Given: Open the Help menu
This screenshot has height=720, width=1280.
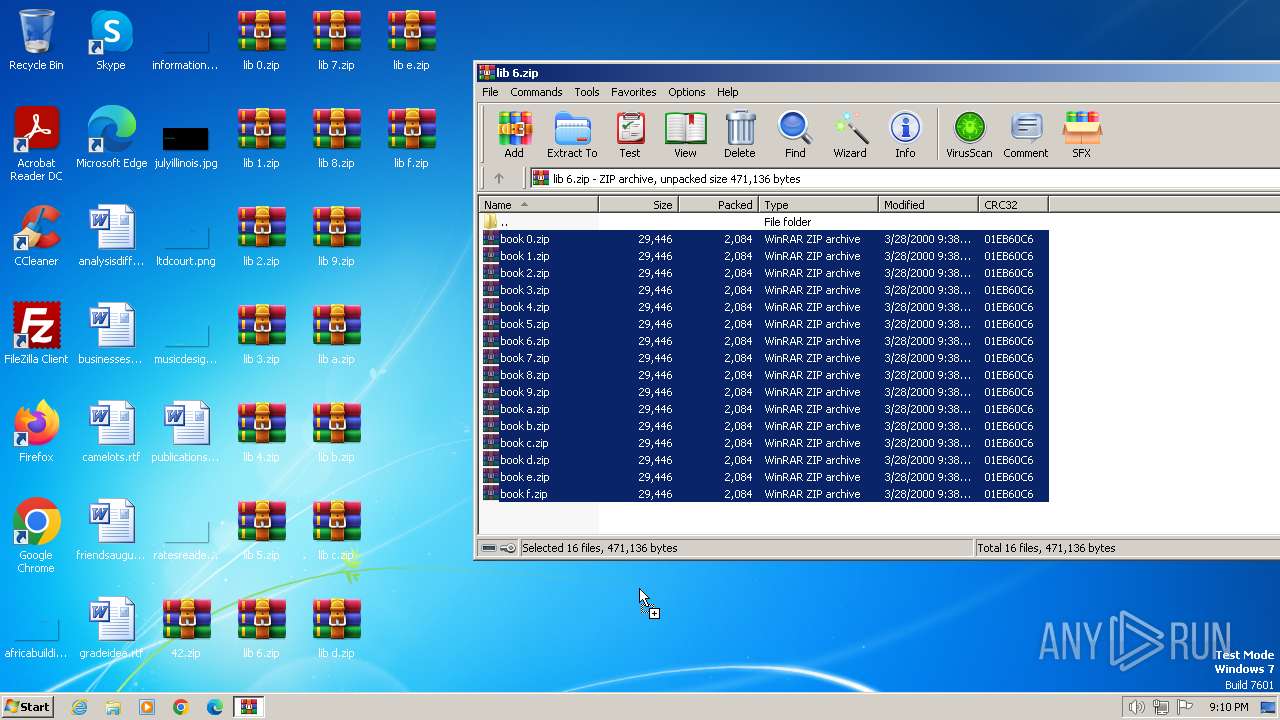Looking at the screenshot, I should (728, 92).
